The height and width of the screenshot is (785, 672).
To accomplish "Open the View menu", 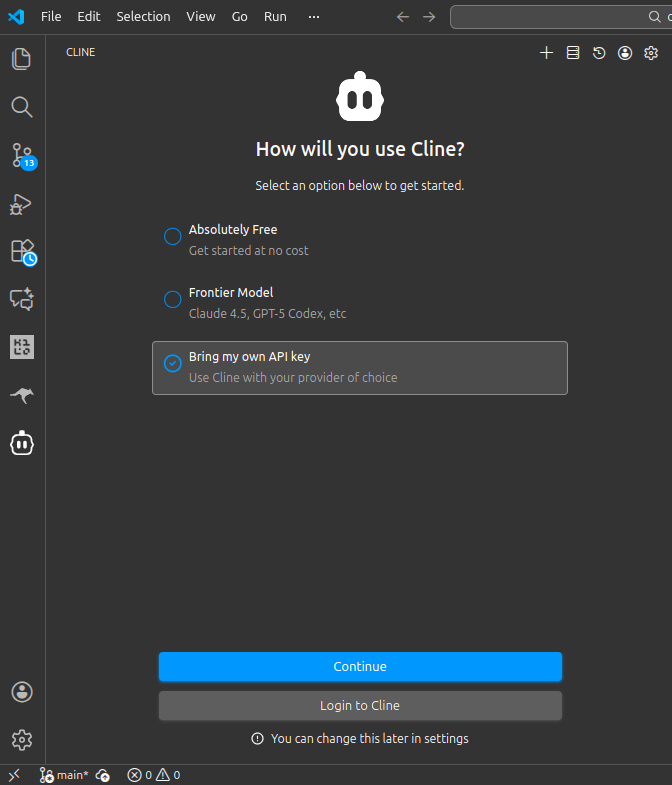I will coord(200,17).
